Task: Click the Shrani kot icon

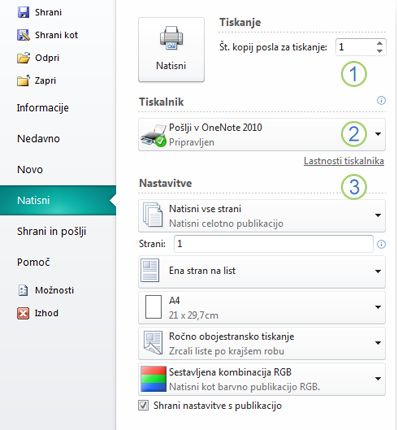Action: pos(23,35)
